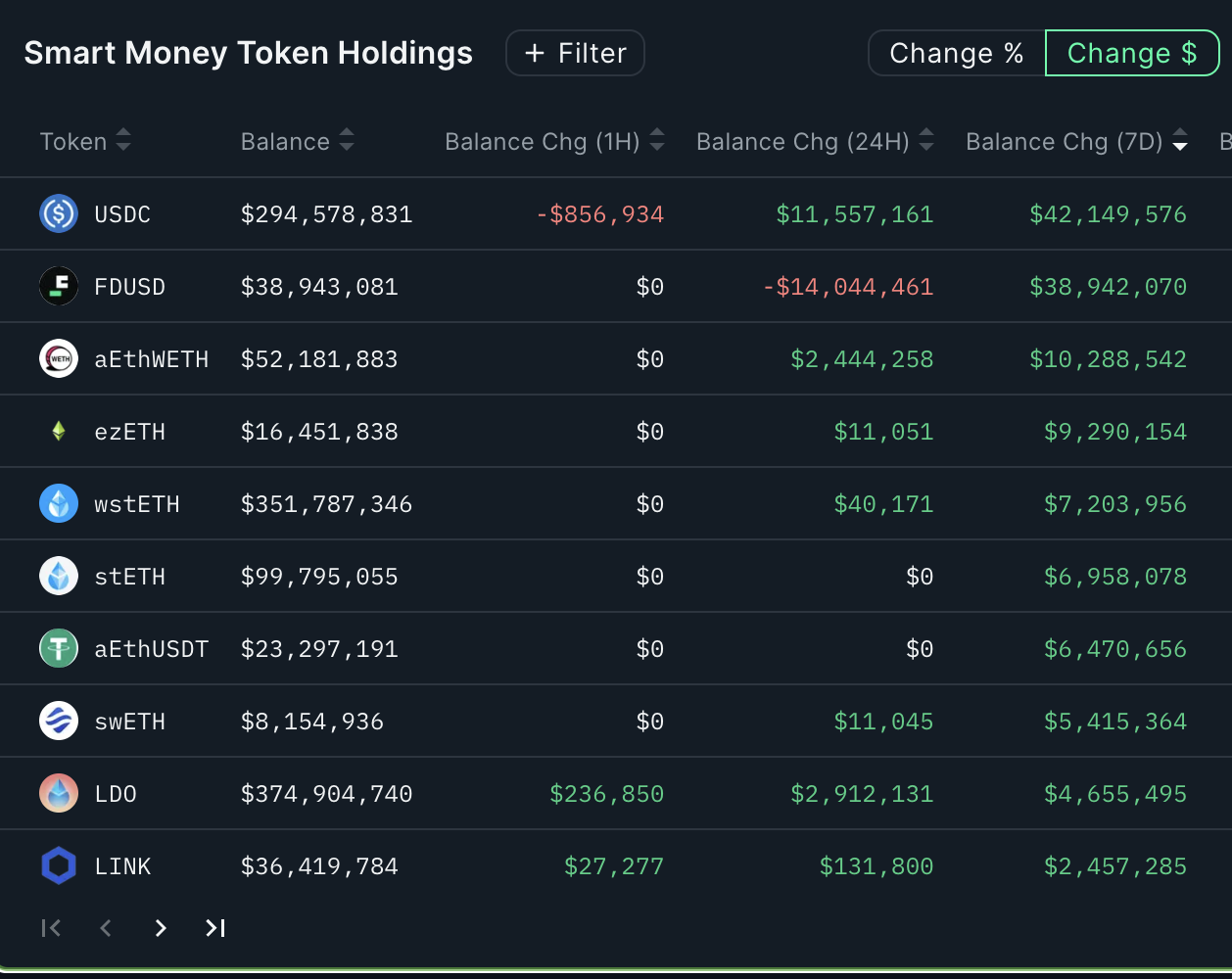Select the stETH balance cell

coord(319,577)
